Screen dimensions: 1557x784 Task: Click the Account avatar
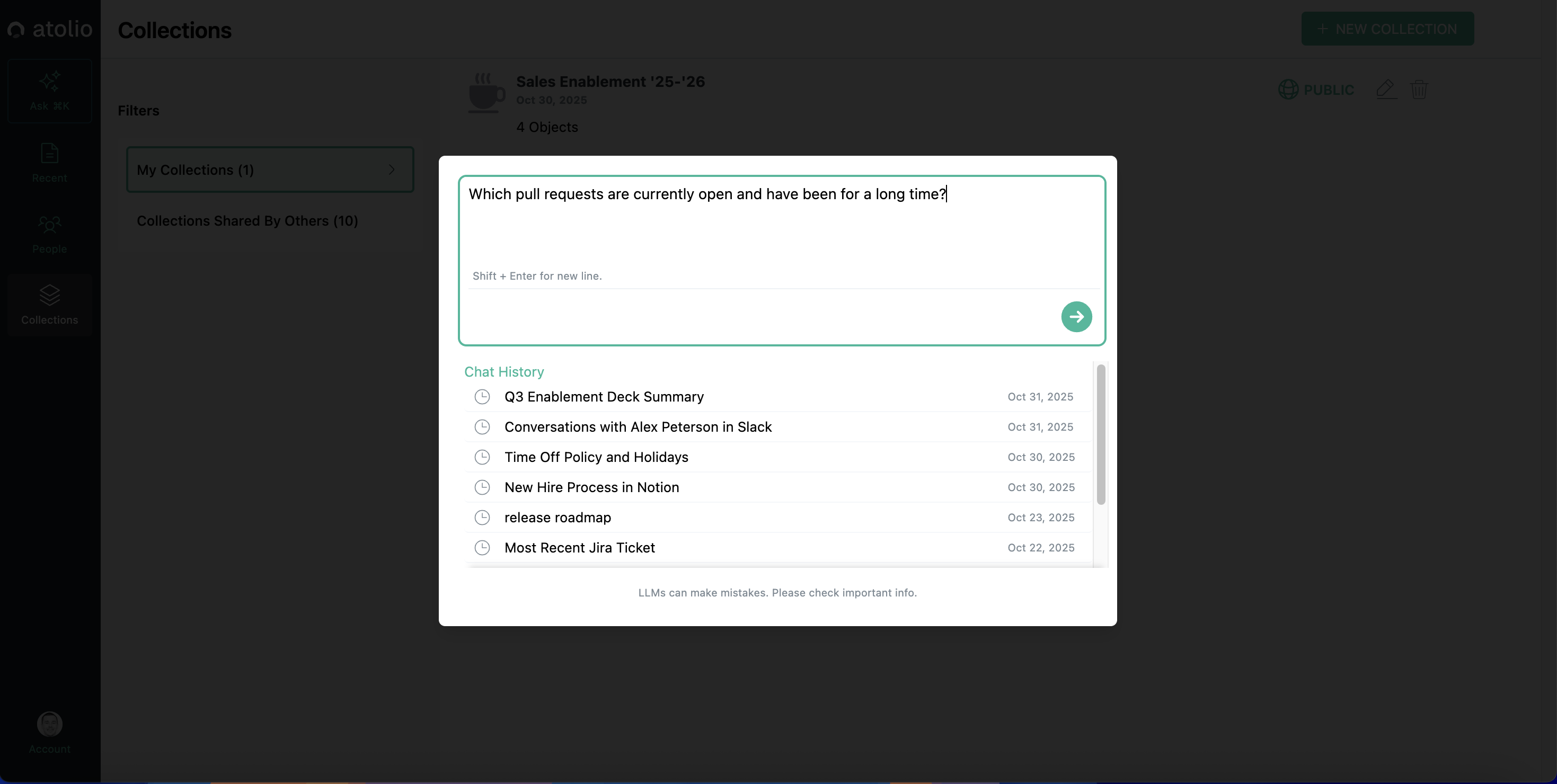(50, 724)
